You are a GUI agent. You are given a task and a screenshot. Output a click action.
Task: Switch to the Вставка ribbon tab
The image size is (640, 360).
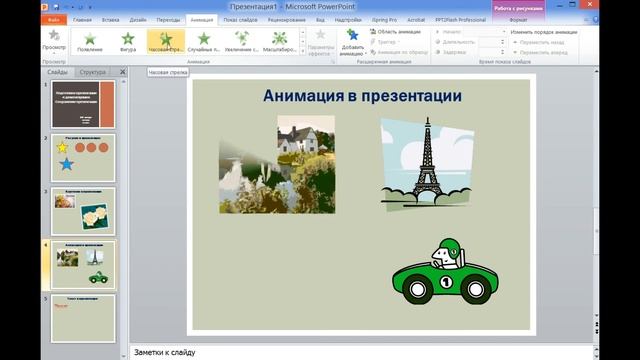click(x=110, y=20)
